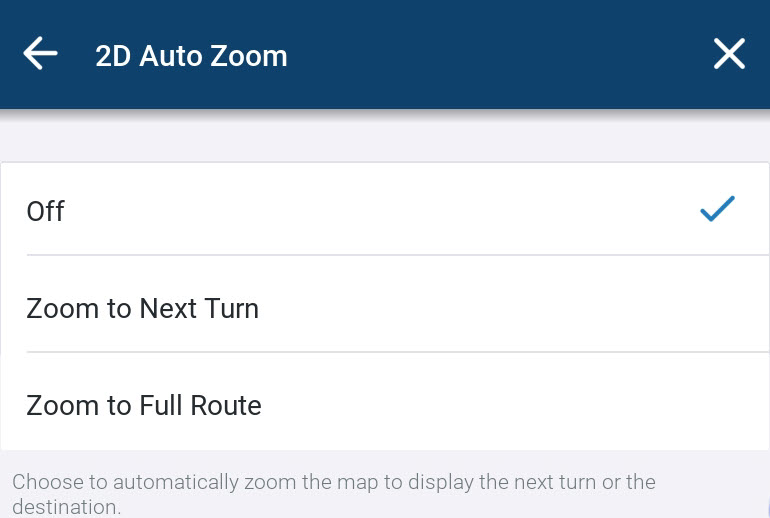Click the "Zoom to Next Turn" label
The width and height of the screenshot is (770, 518).
142,308
